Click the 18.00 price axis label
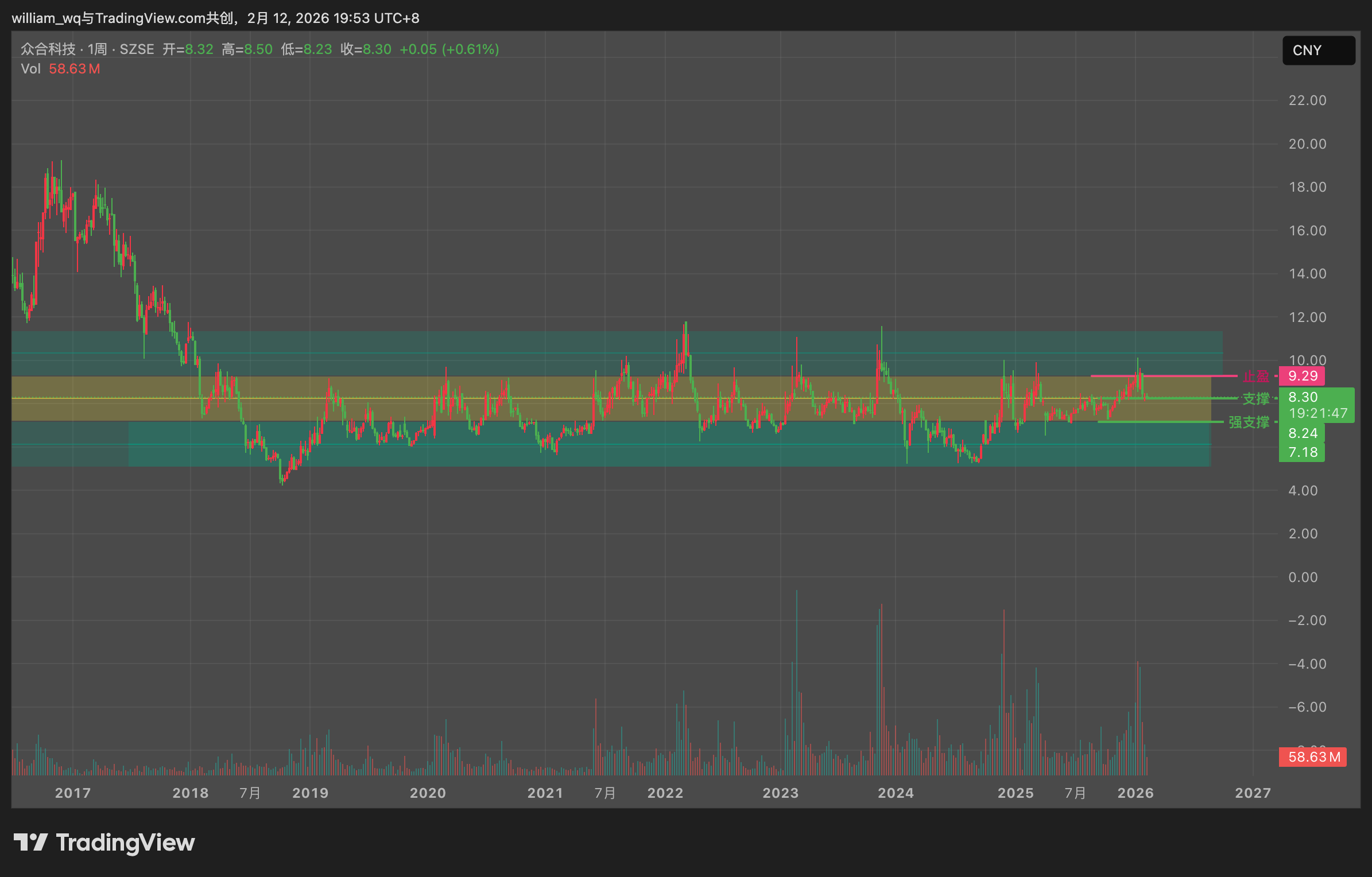 point(1308,187)
